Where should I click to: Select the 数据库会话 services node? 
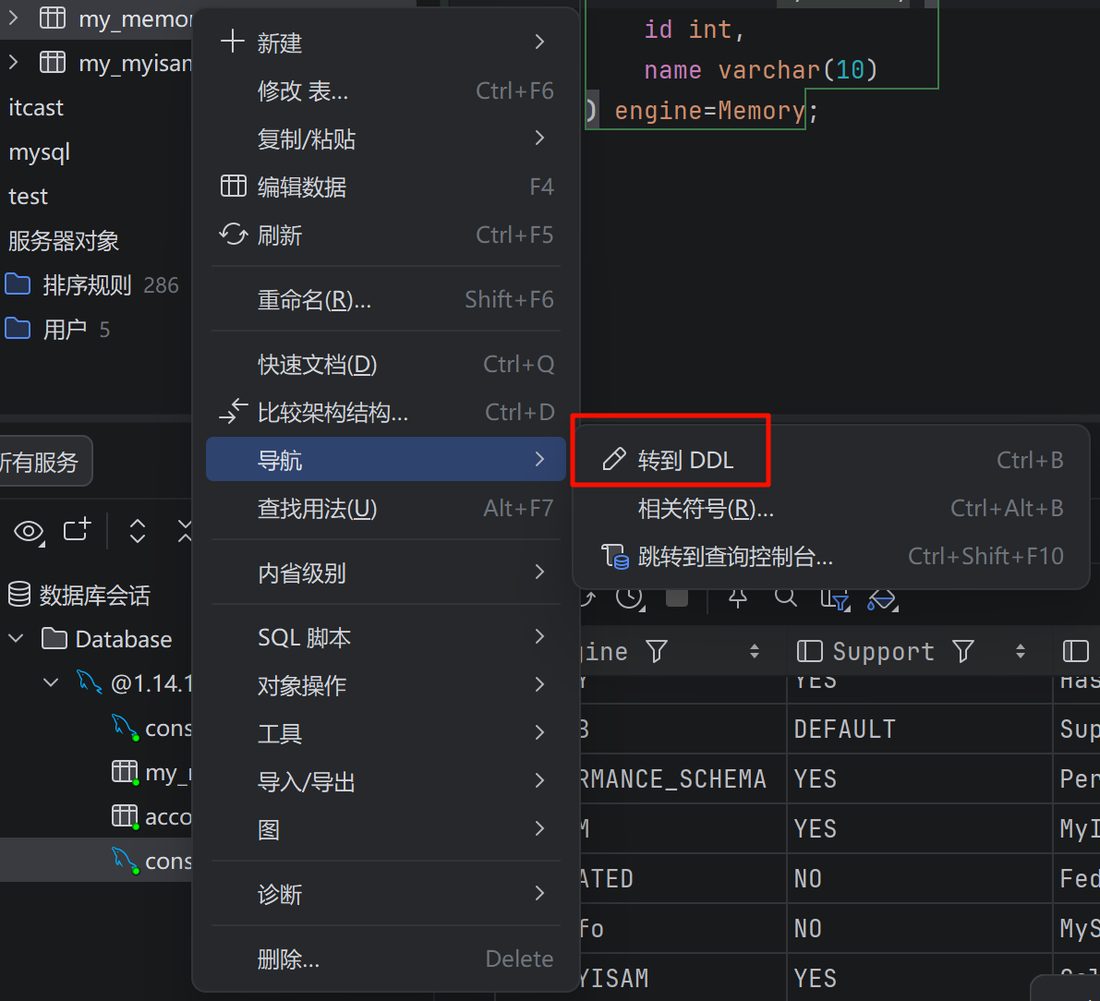click(95, 595)
